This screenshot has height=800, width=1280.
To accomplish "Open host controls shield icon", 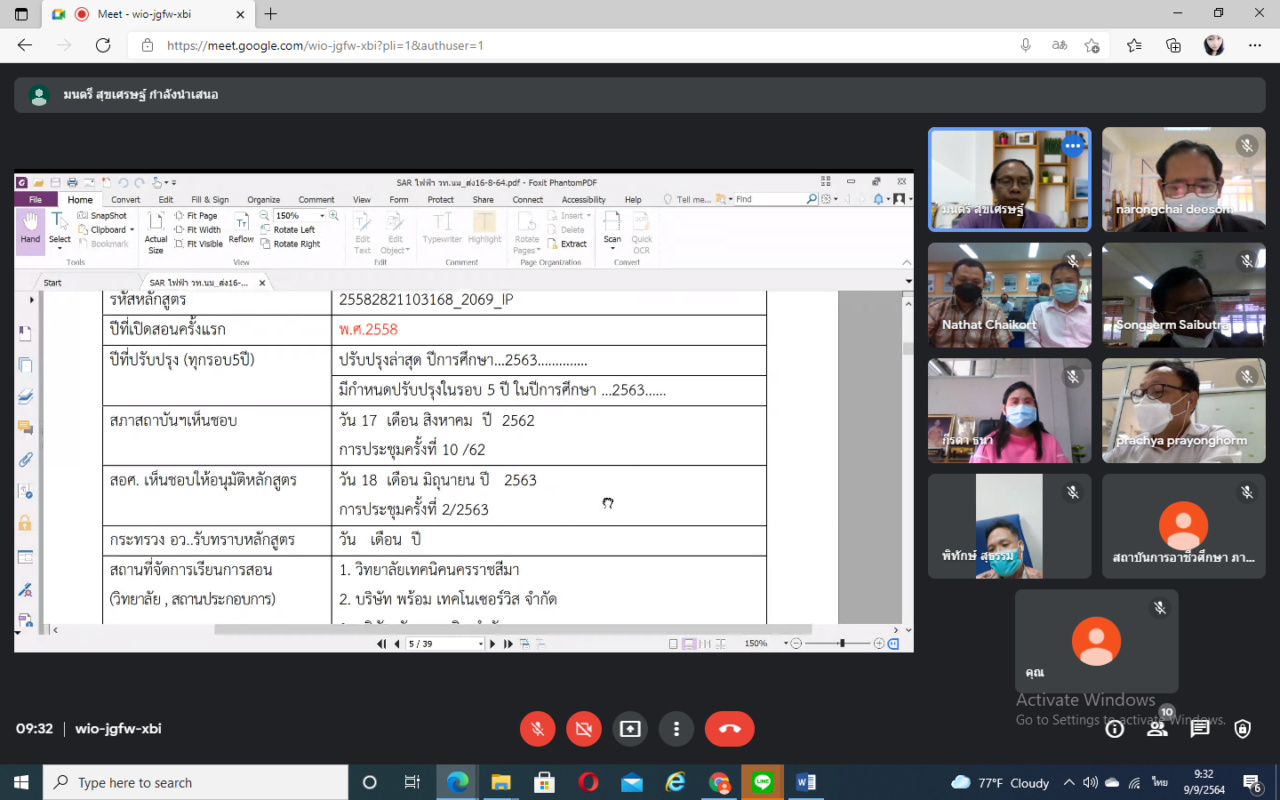I will (x=1243, y=729).
